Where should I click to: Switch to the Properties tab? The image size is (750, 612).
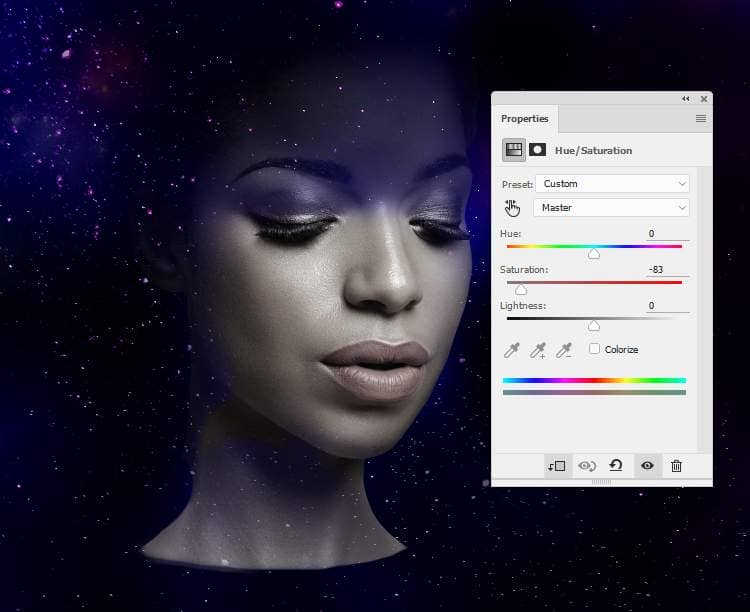coord(525,119)
